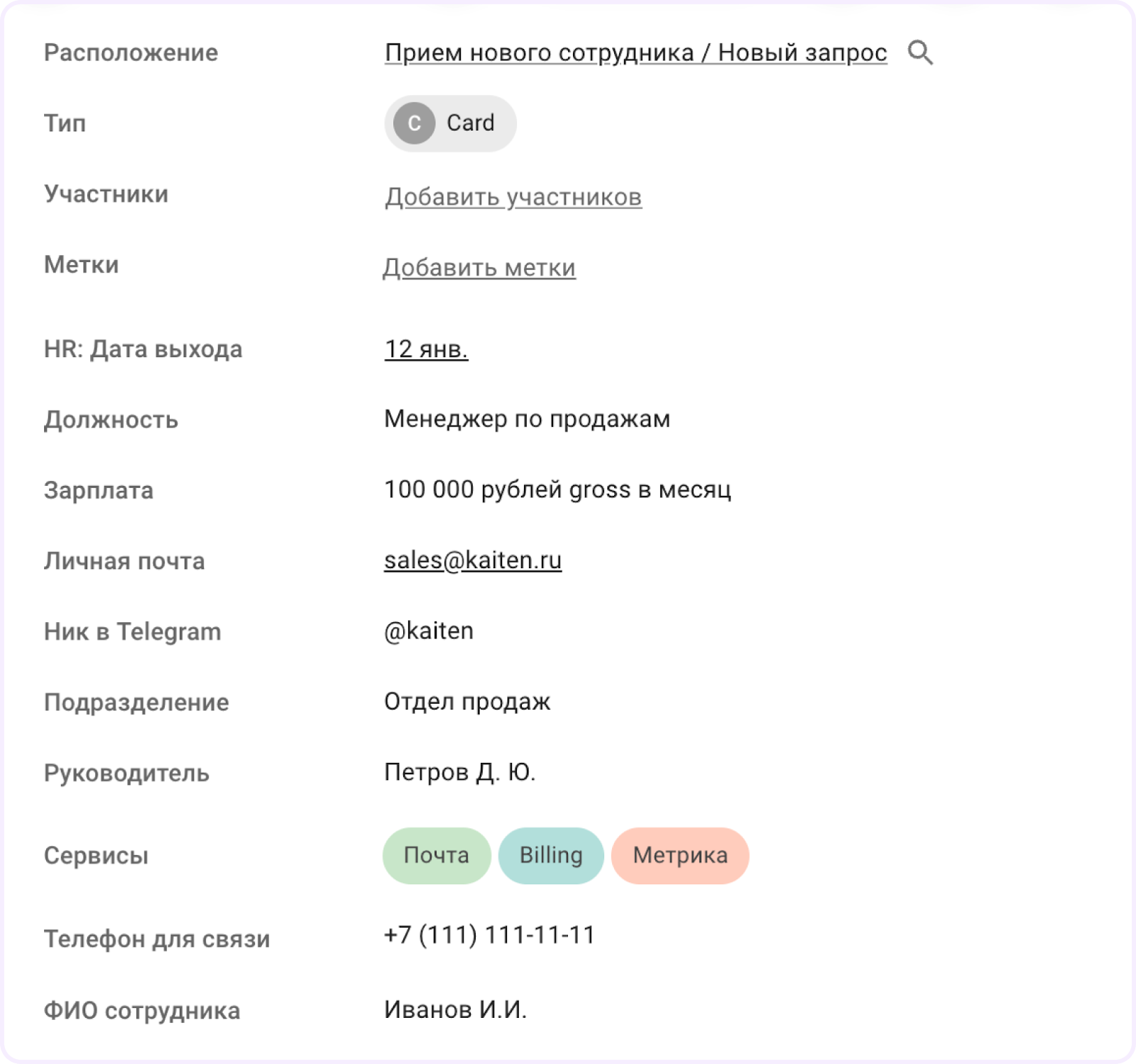Edit Отдел продаж department value

[x=467, y=702]
